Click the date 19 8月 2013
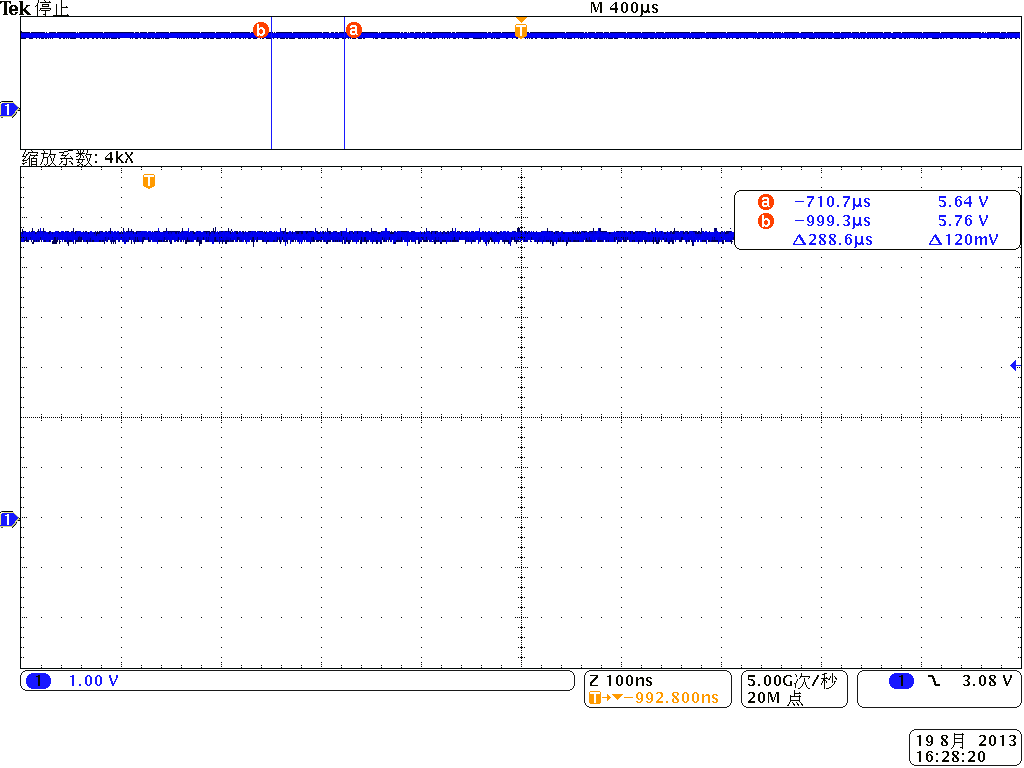 [x=966, y=741]
